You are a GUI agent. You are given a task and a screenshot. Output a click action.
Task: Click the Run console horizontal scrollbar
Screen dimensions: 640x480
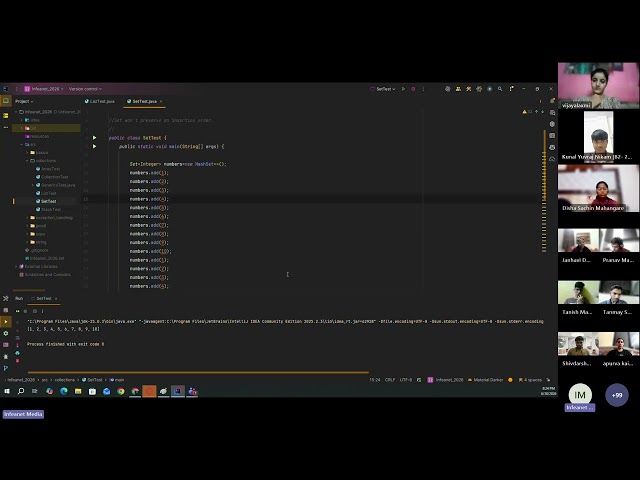pos(198,372)
